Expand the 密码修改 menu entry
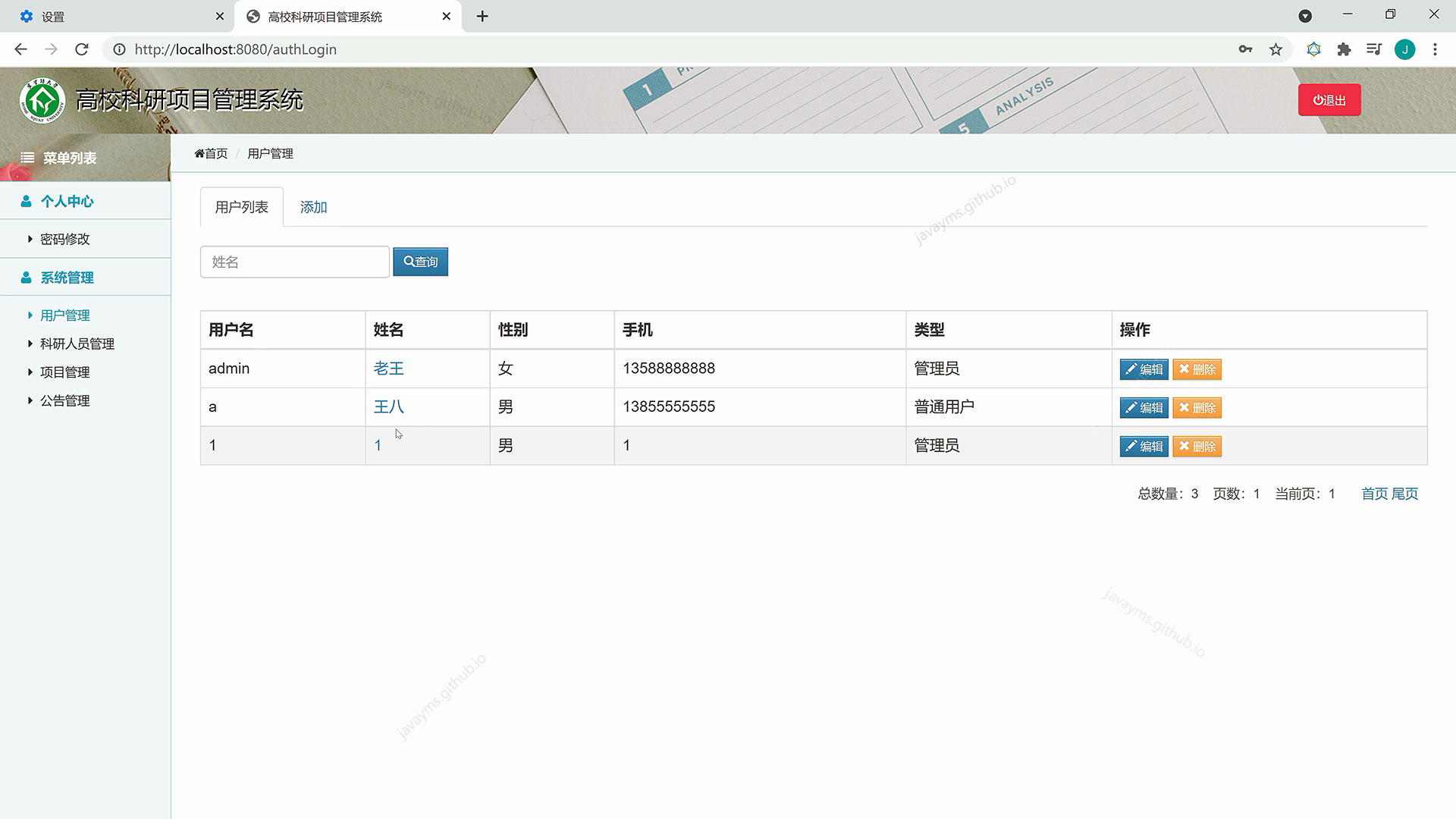Image resolution: width=1456 pixels, height=819 pixels. coord(64,240)
